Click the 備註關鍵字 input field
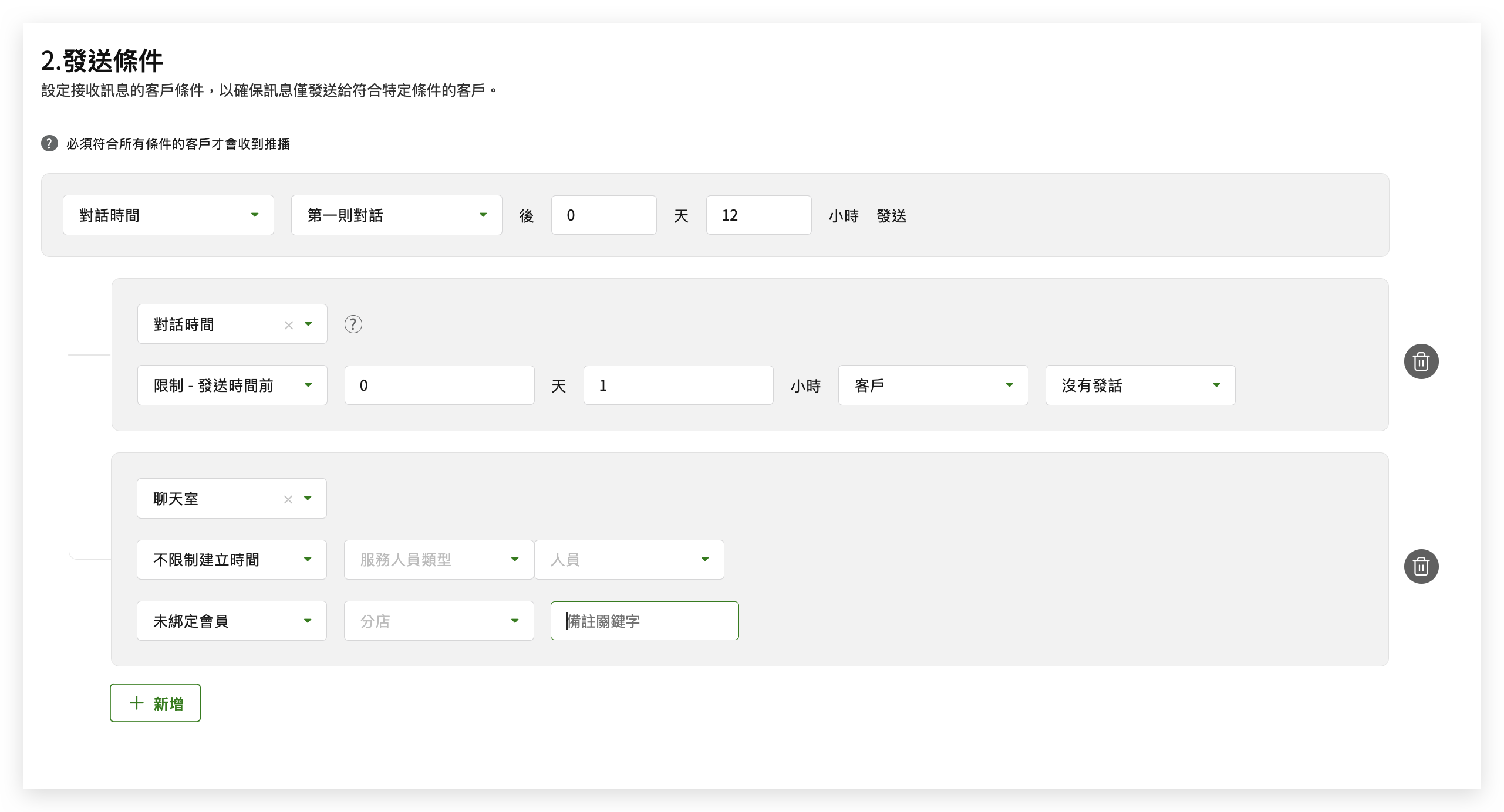The width and height of the screenshot is (1504, 812). [x=645, y=621]
